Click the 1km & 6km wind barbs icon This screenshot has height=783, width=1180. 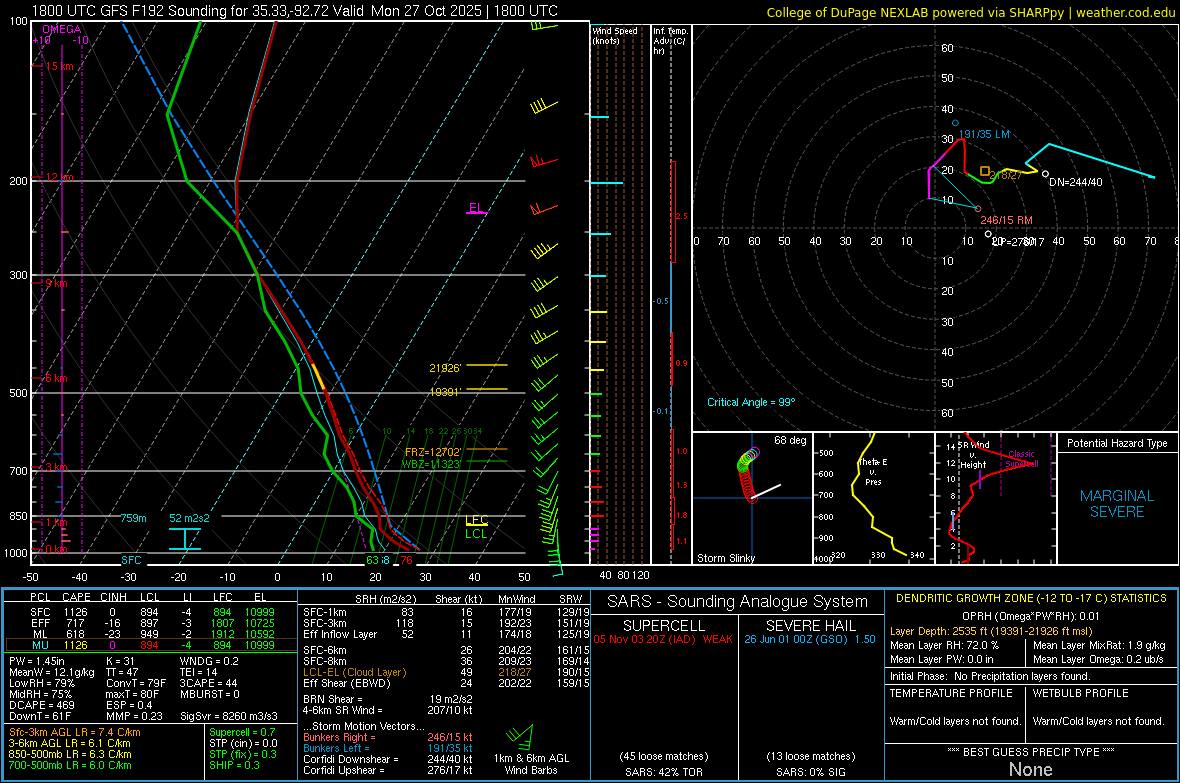pyautogui.click(x=520, y=735)
